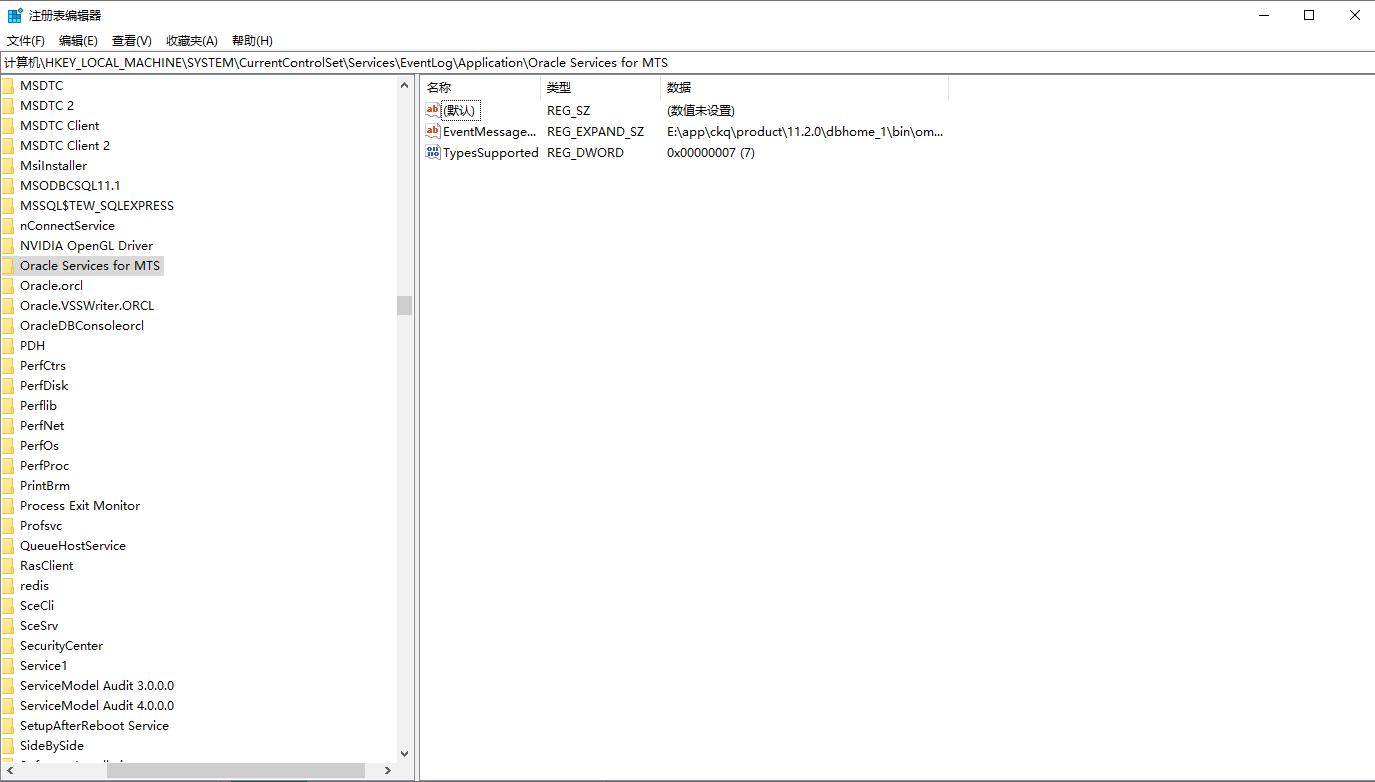Open the 收藏夹(A) favorites menu
The width and height of the screenshot is (1375, 782).
[191, 40]
